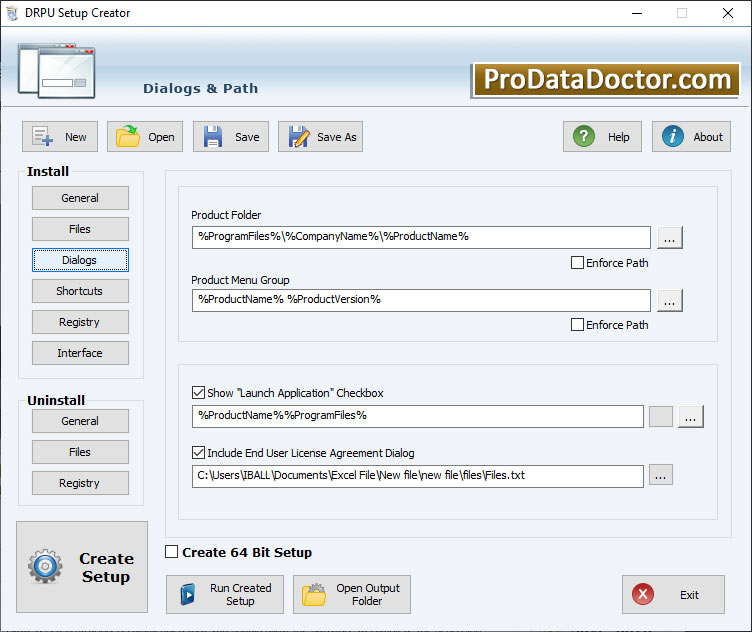Uncheck Include End User License Agreement Dialog

[198, 453]
